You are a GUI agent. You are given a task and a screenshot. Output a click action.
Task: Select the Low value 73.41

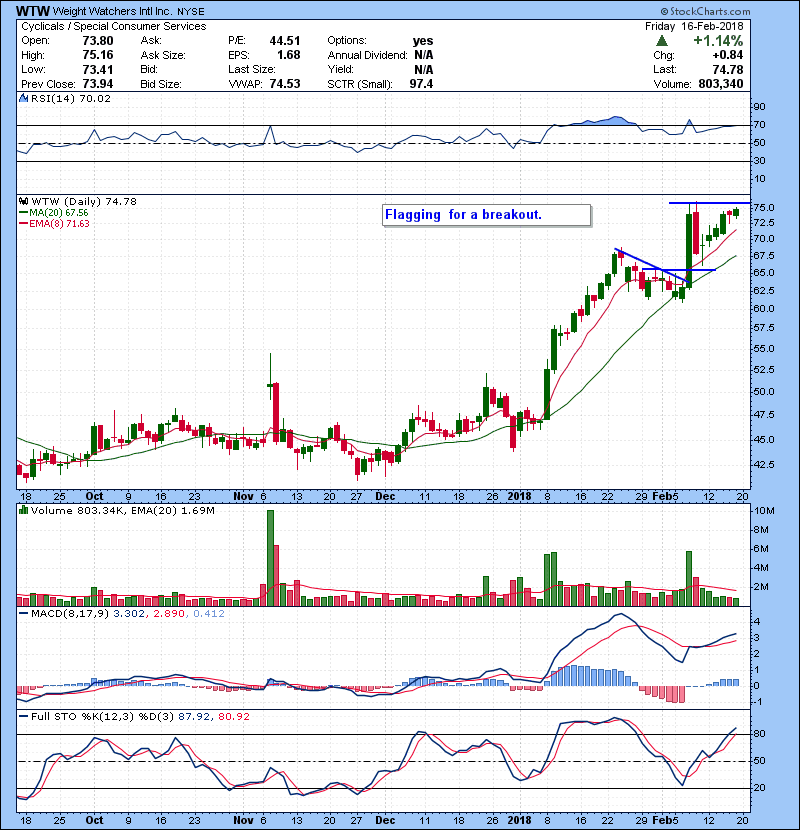pos(98,69)
